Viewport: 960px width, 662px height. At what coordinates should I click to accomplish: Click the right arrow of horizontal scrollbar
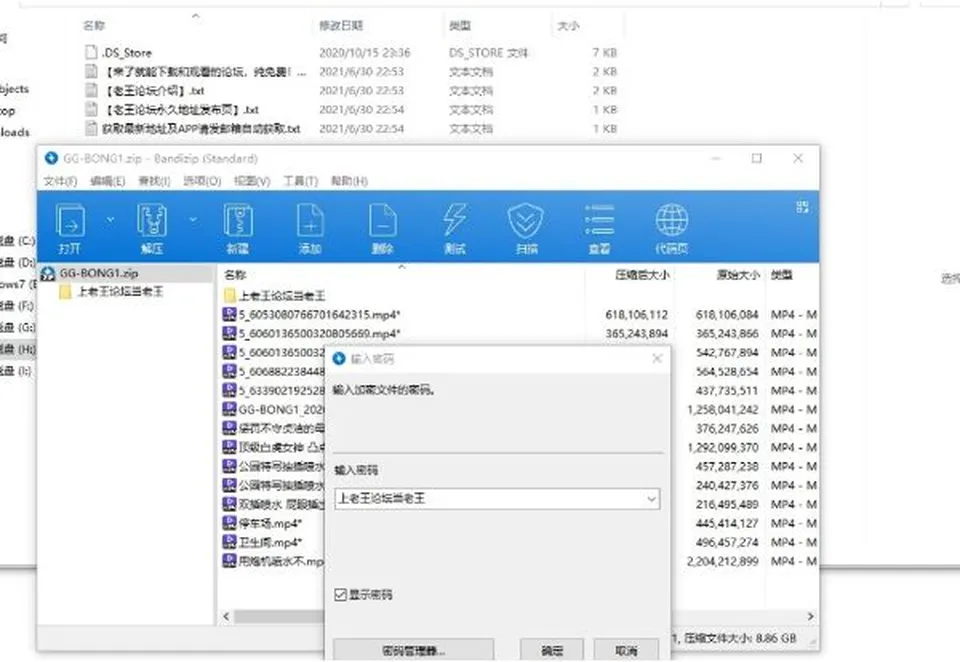point(811,617)
